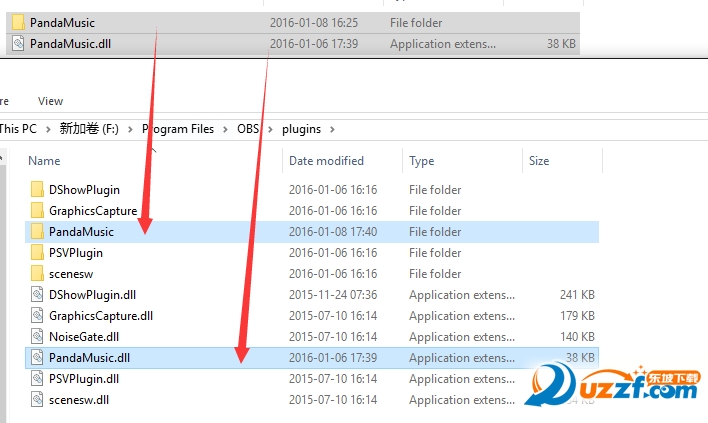The width and height of the screenshot is (708, 423).
Task: Select PSVPlugin.dll file name
Action: [x=84, y=379]
